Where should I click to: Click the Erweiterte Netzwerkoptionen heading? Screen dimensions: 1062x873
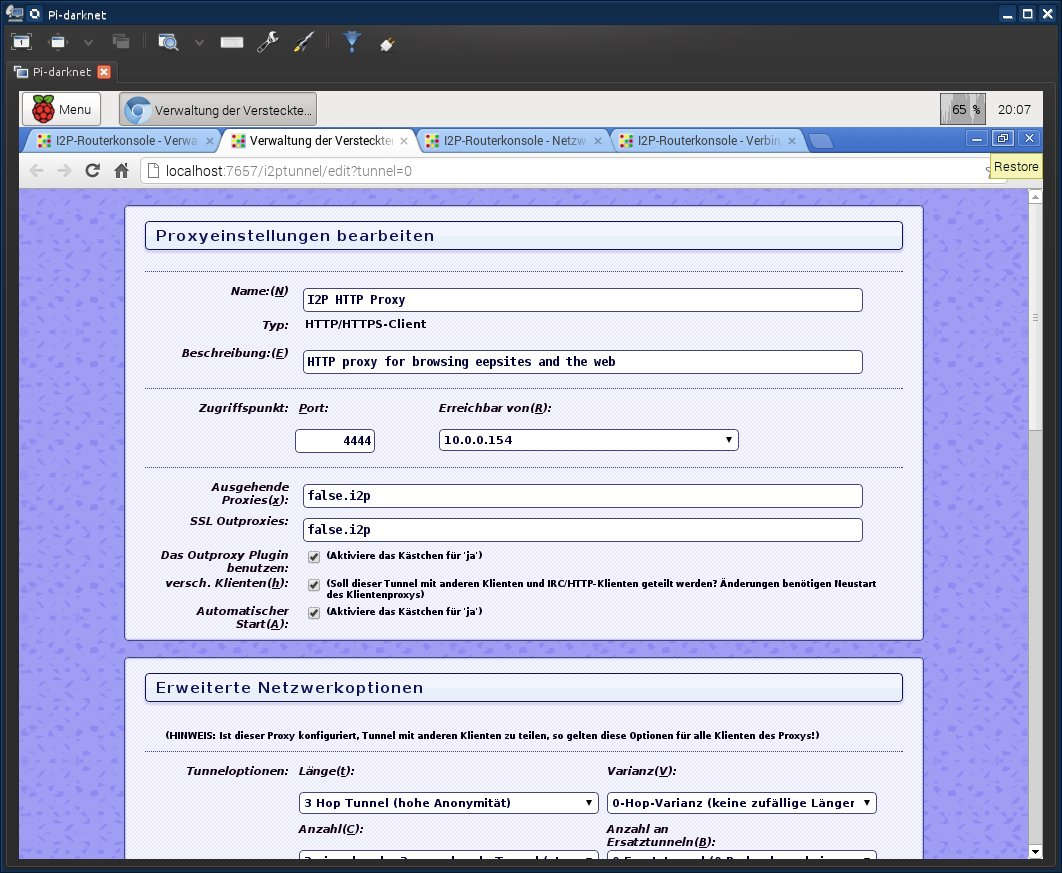[289, 687]
